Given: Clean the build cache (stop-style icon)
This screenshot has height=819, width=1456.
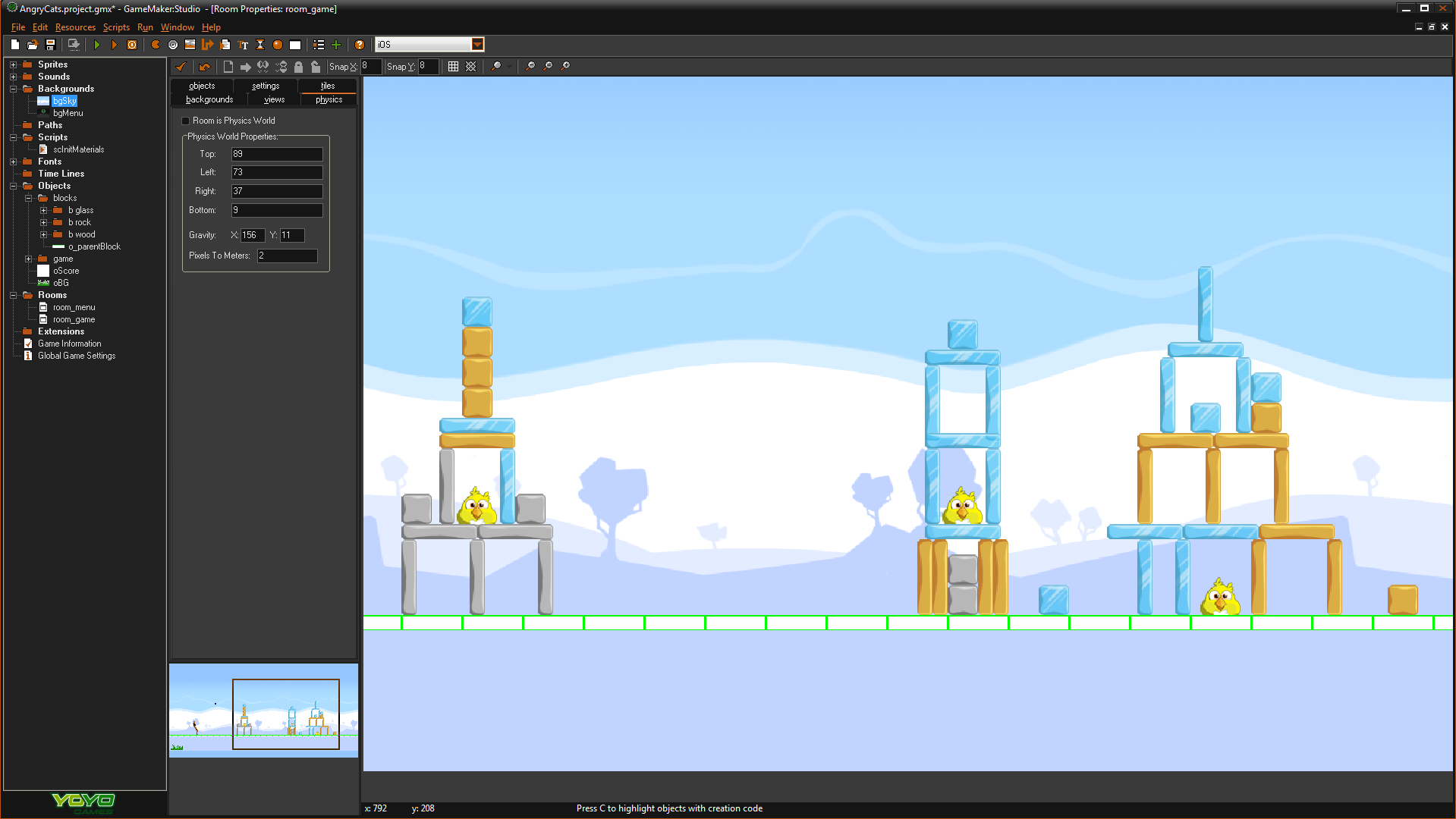Looking at the screenshot, I should (x=132, y=45).
